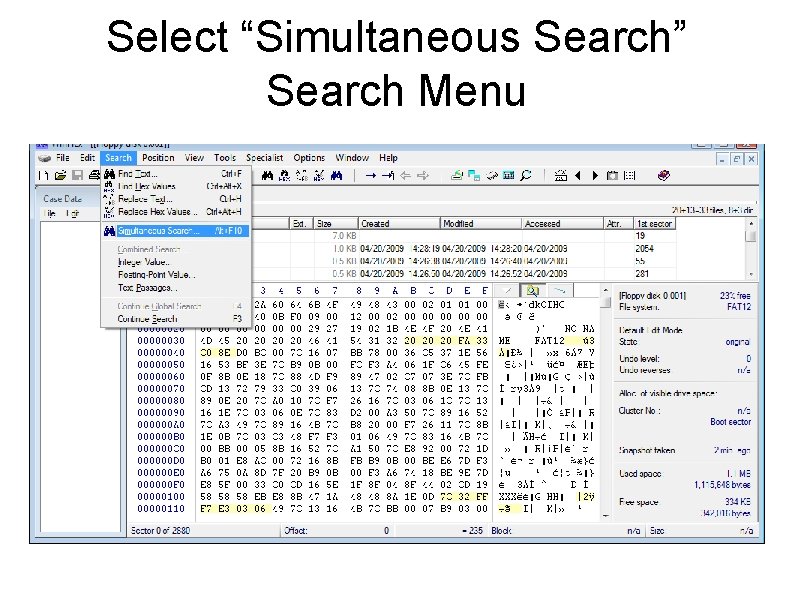Click the disk icon left of File menu
The height and width of the screenshot is (596, 794).
tap(45, 158)
